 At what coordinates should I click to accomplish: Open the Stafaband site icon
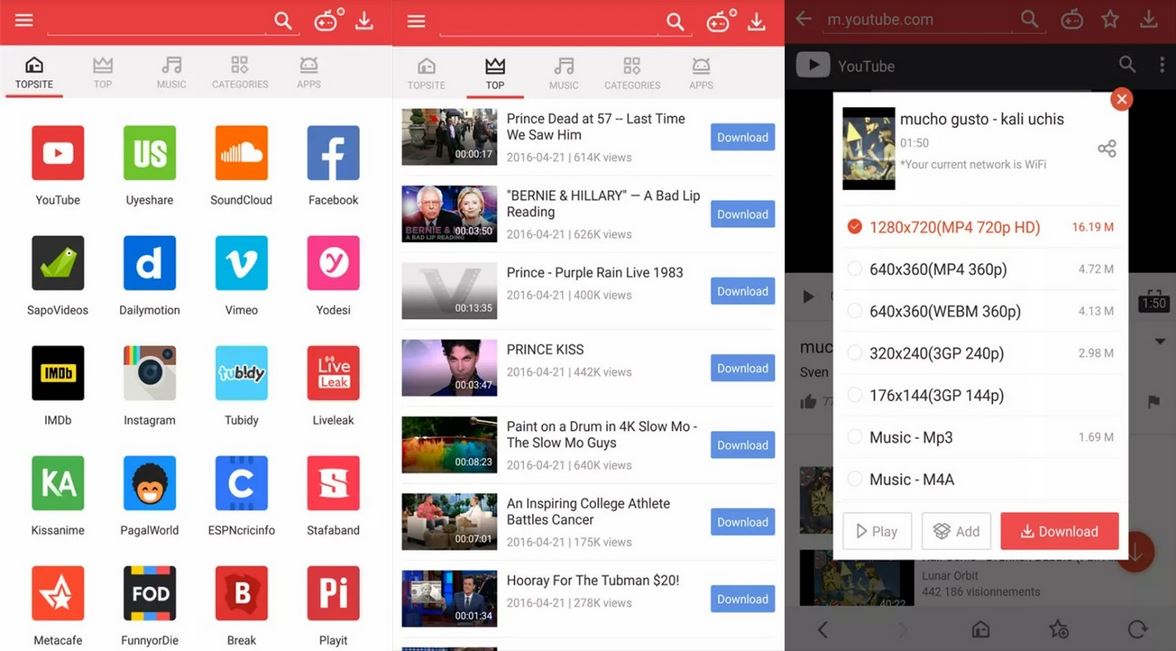tap(333, 483)
